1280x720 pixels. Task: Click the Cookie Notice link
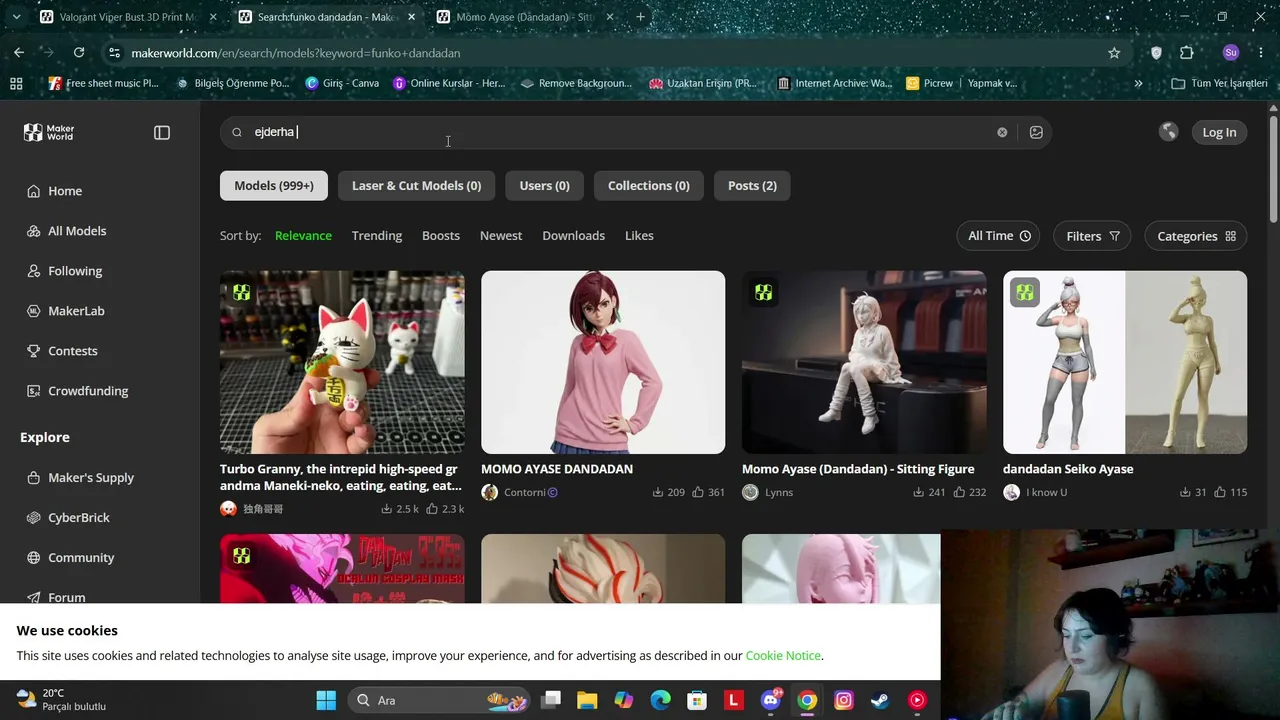(783, 656)
